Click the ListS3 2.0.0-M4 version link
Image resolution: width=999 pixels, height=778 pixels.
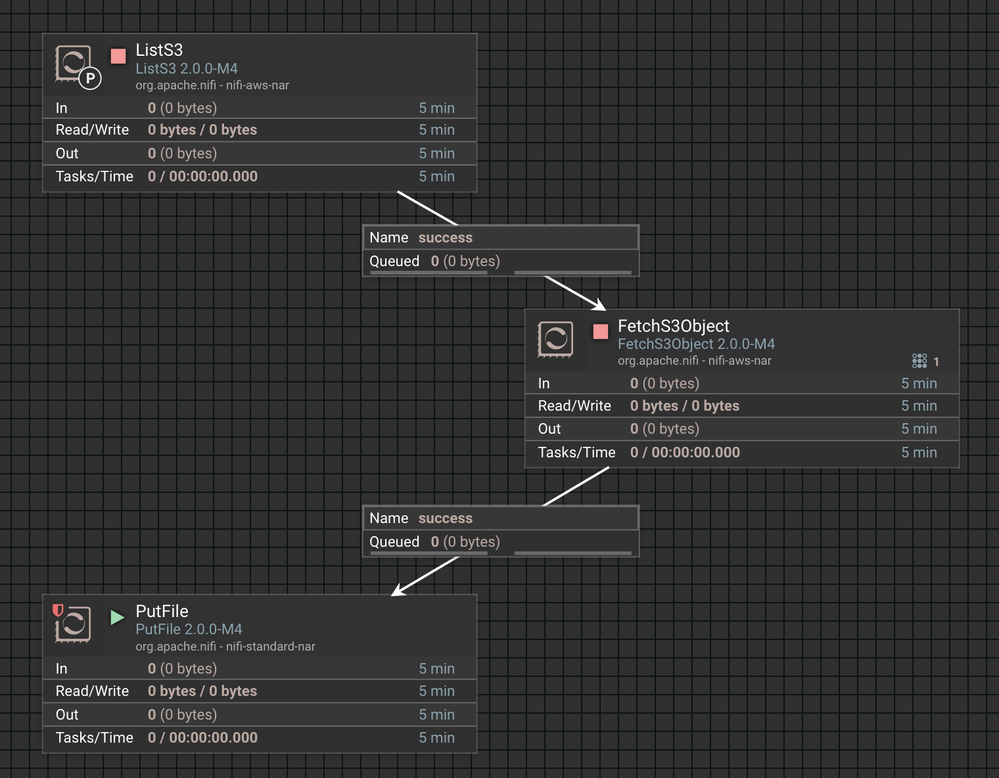(x=187, y=68)
